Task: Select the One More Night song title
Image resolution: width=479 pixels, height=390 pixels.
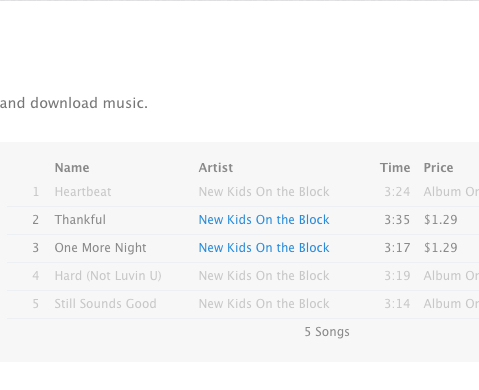Action: (100, 248)
